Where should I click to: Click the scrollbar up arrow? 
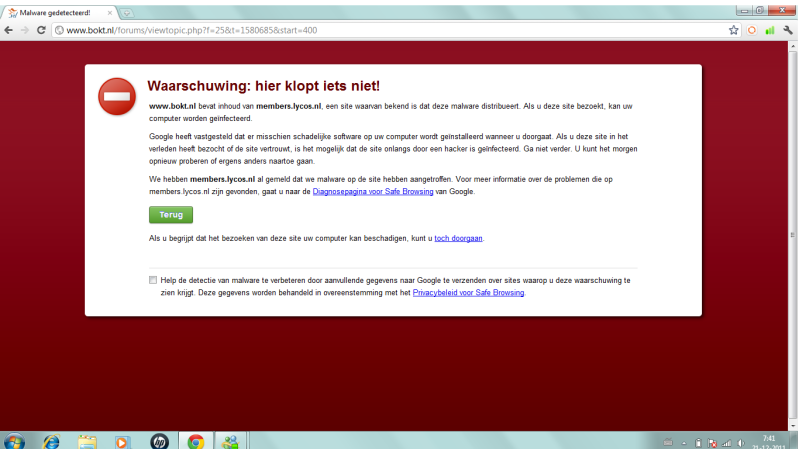pyautogui.click(x=792, y=46)
